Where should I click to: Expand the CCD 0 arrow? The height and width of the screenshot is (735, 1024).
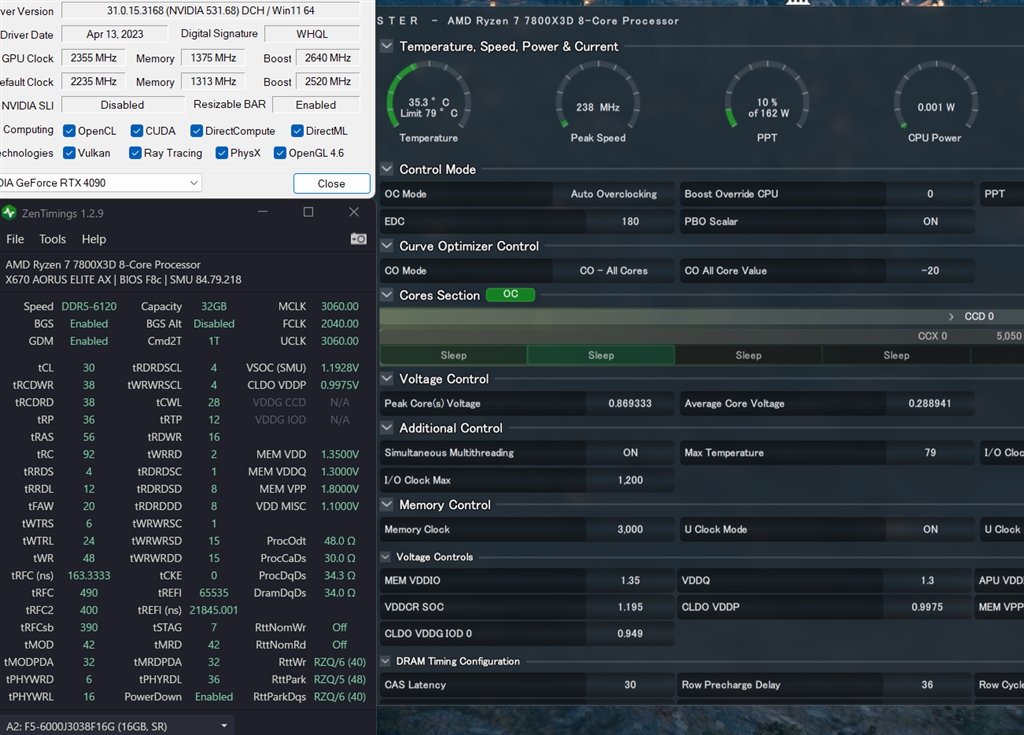tap(951, 316)
